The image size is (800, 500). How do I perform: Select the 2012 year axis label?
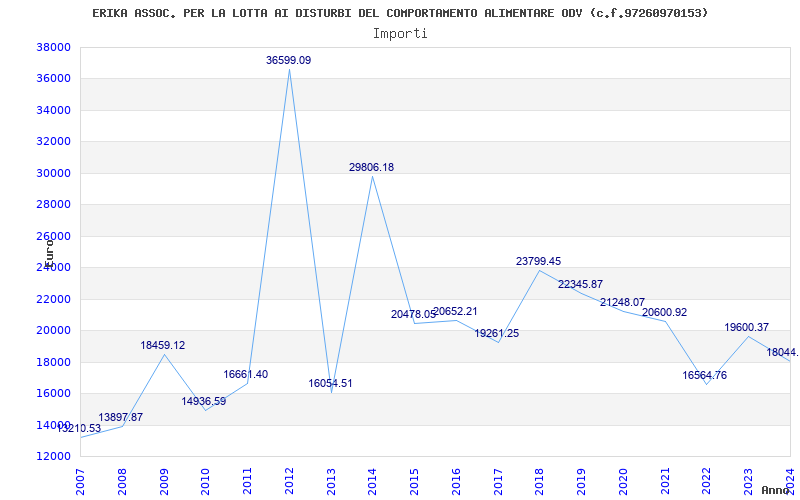(289, 481)
